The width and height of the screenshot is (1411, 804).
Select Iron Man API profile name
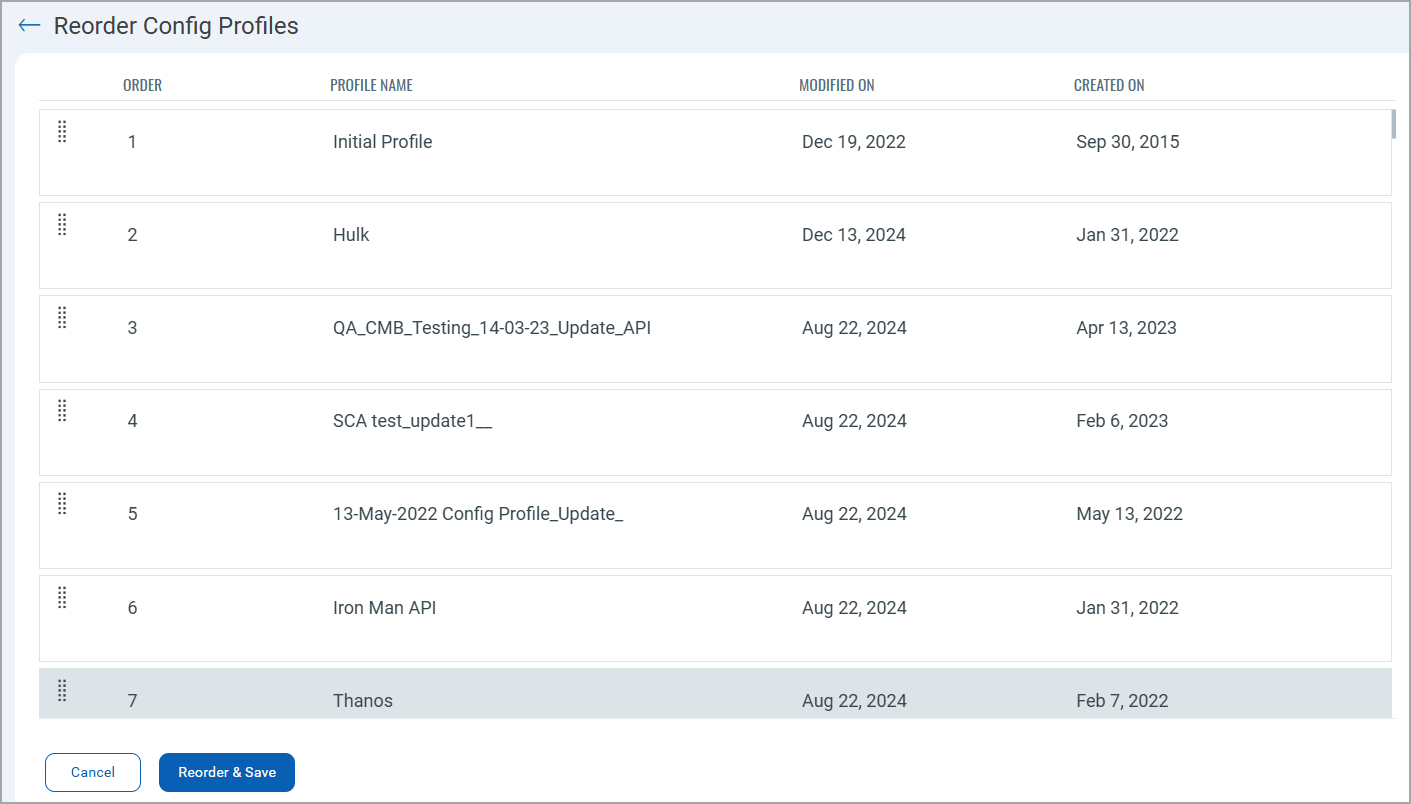pyautogui.click(x=384, y=608)
